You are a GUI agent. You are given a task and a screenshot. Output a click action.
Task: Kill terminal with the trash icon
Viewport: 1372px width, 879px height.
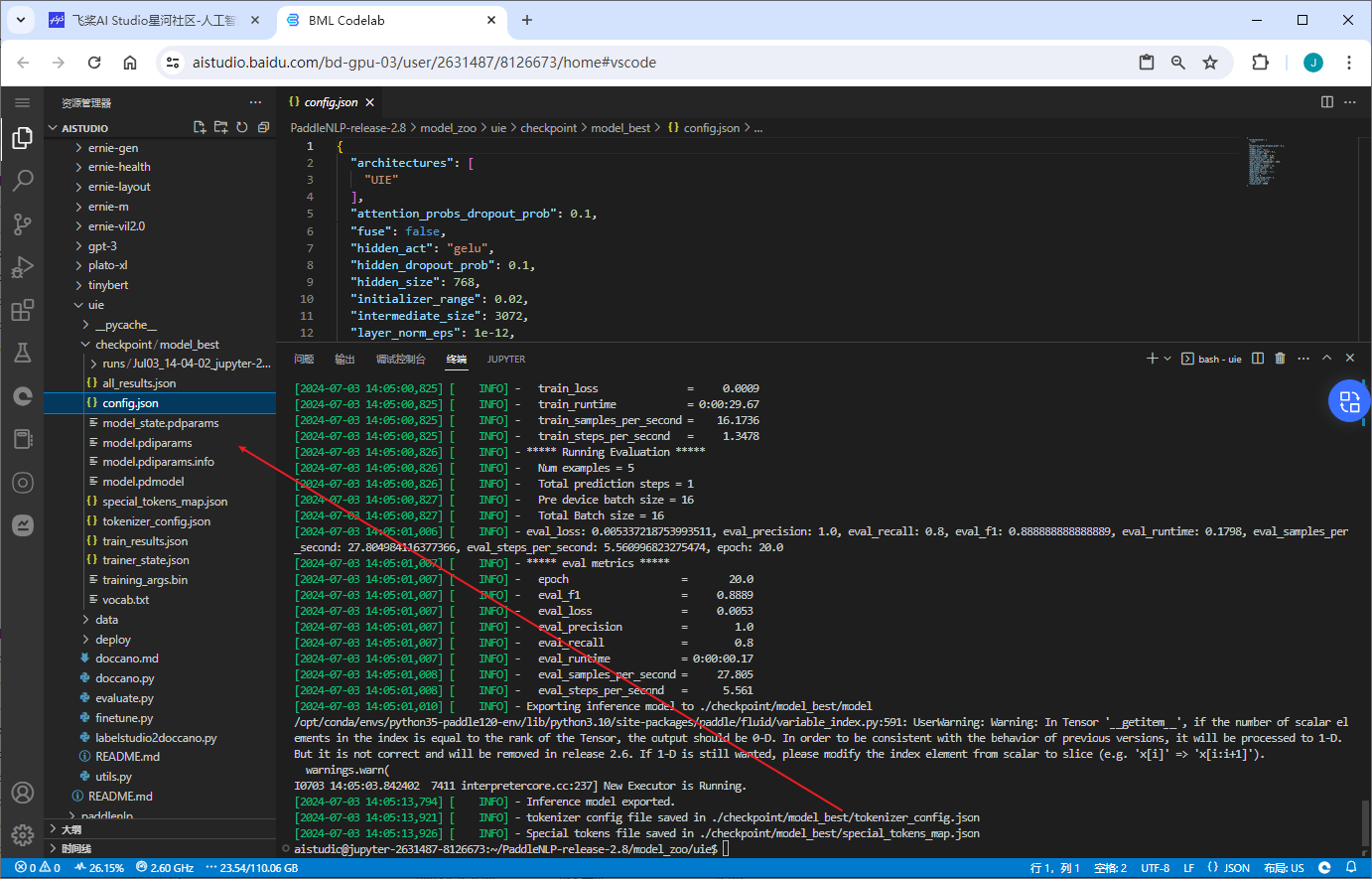point(1280,359)
